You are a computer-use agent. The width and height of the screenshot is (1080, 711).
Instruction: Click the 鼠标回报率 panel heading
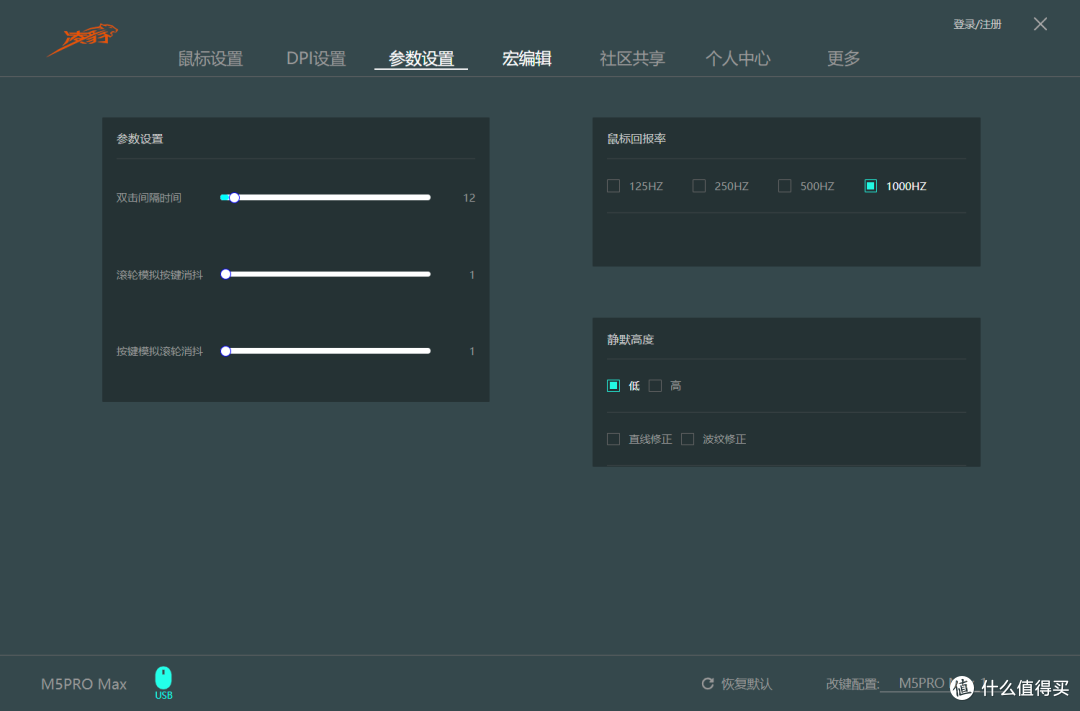click(x=636, y=138)
